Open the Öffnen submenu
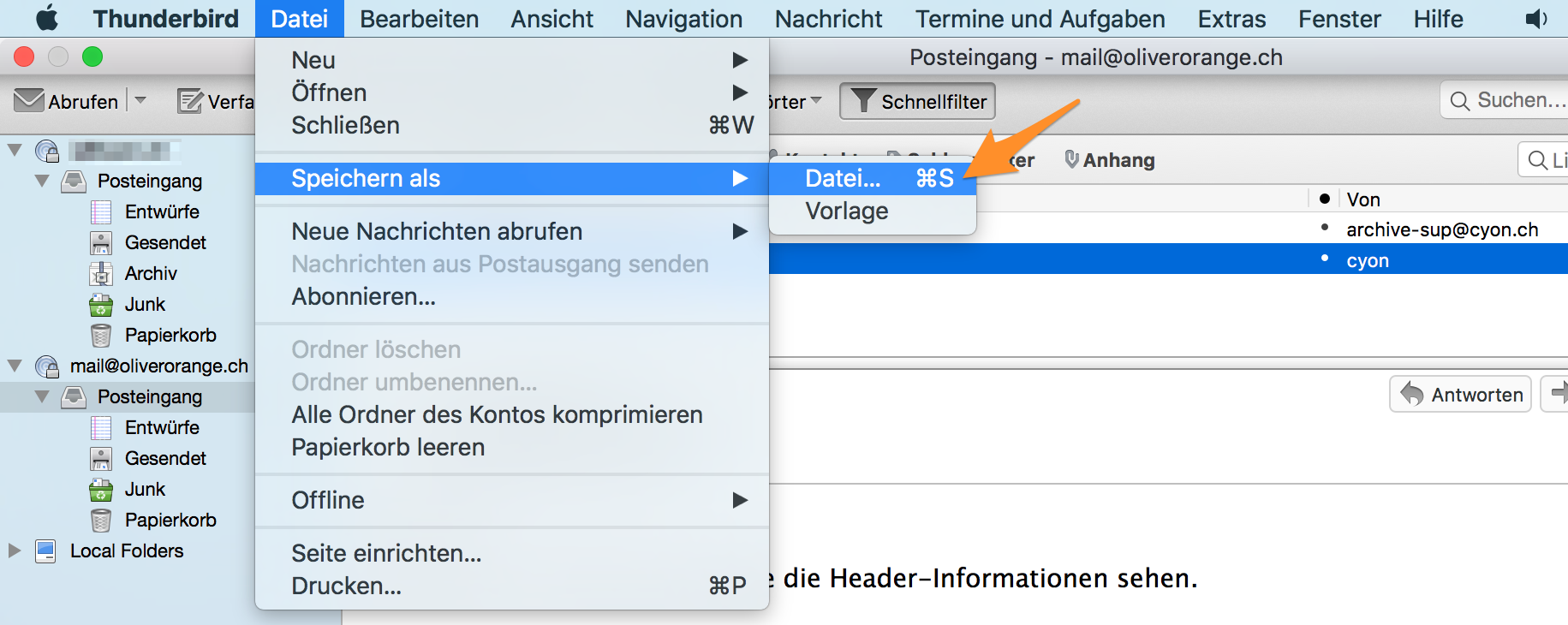Viewport: 1568px width, 625px height. [x=512, y=92]
